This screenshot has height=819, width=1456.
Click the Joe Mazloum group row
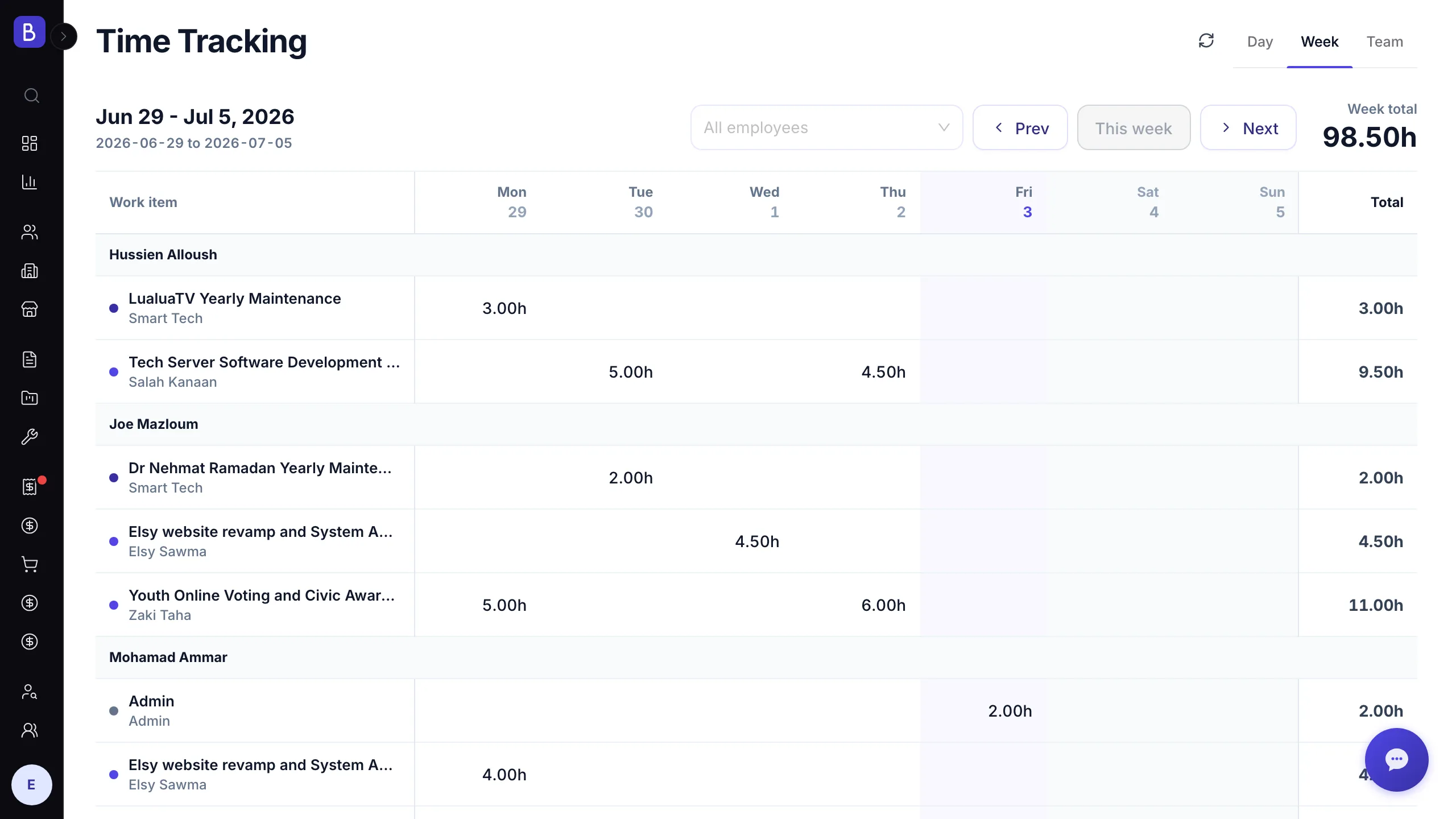[756, 424]
